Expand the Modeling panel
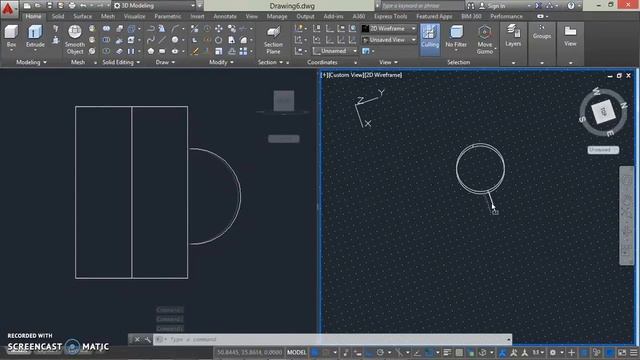The width and height of the screenshot is (640, 360). coord(31,62)
